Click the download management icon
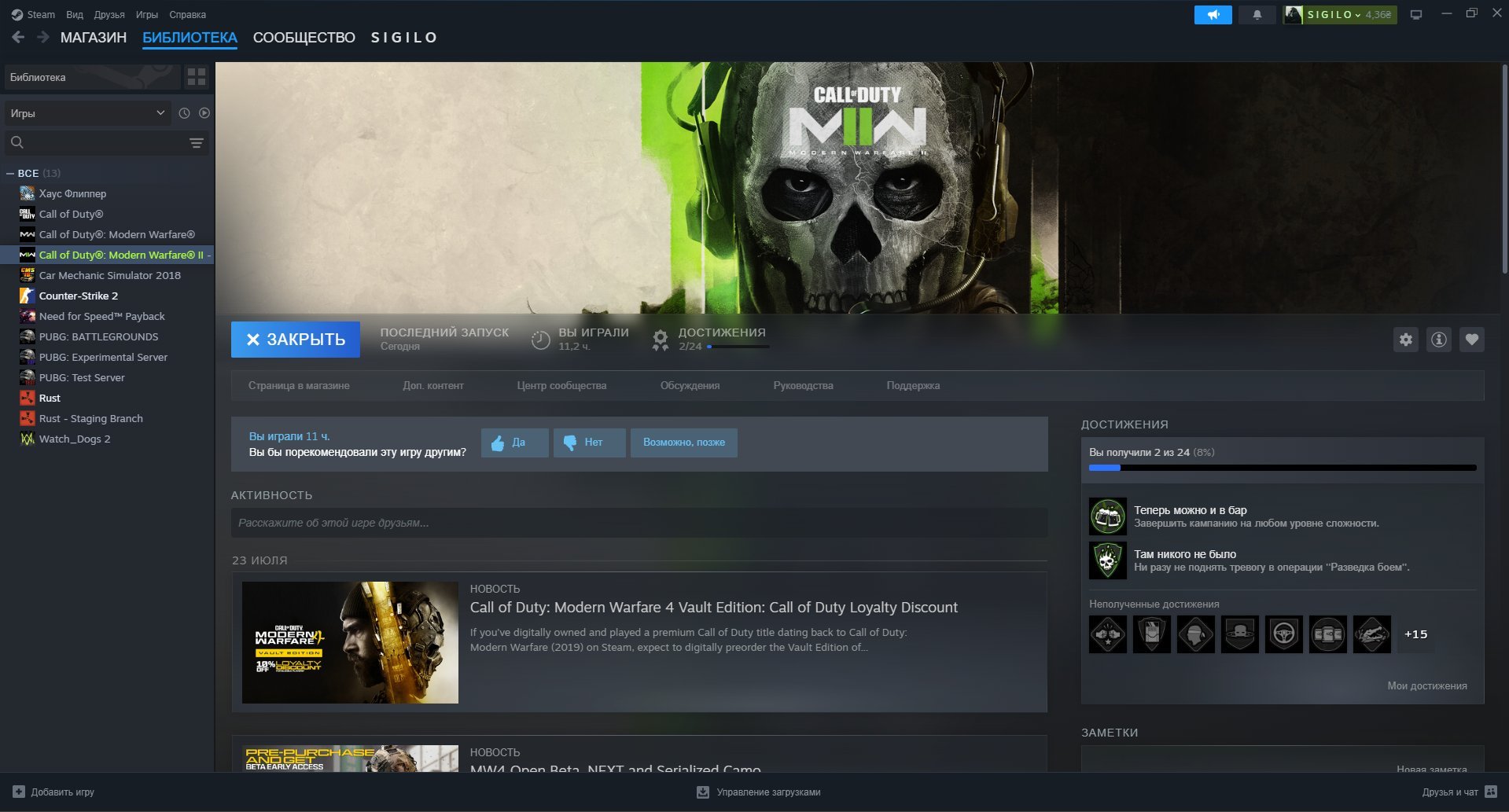Viewport: 1509px width, 812px height. pyautogui.click(x=703, y=792)
